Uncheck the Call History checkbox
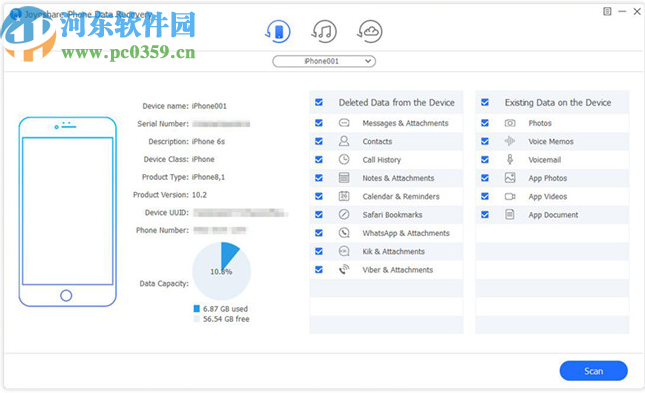 coord(319,160)
